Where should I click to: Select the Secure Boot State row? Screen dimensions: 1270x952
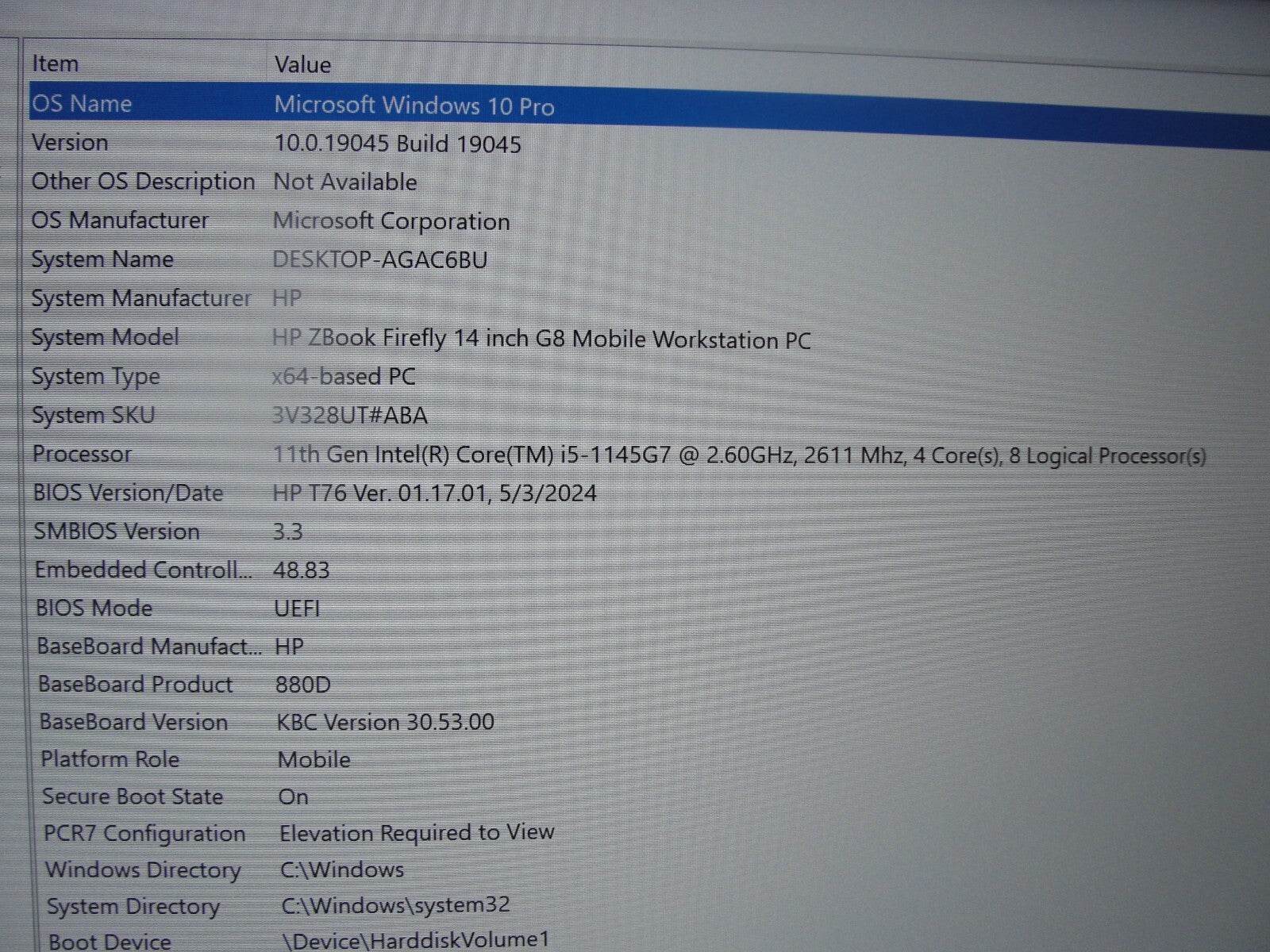tap(238, 797)
